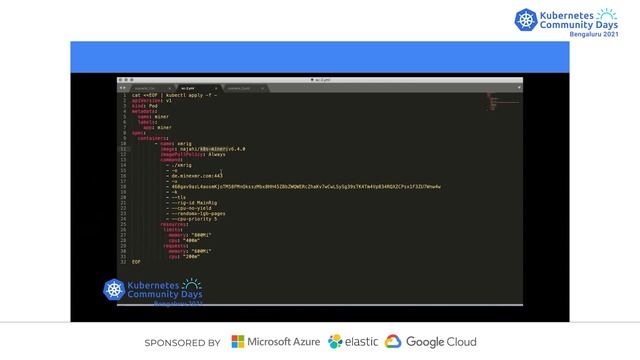Image resolution: width=640 pixels, height=360 pixels.
Task: Close the tab to the right of active tab
Action: 262,89
